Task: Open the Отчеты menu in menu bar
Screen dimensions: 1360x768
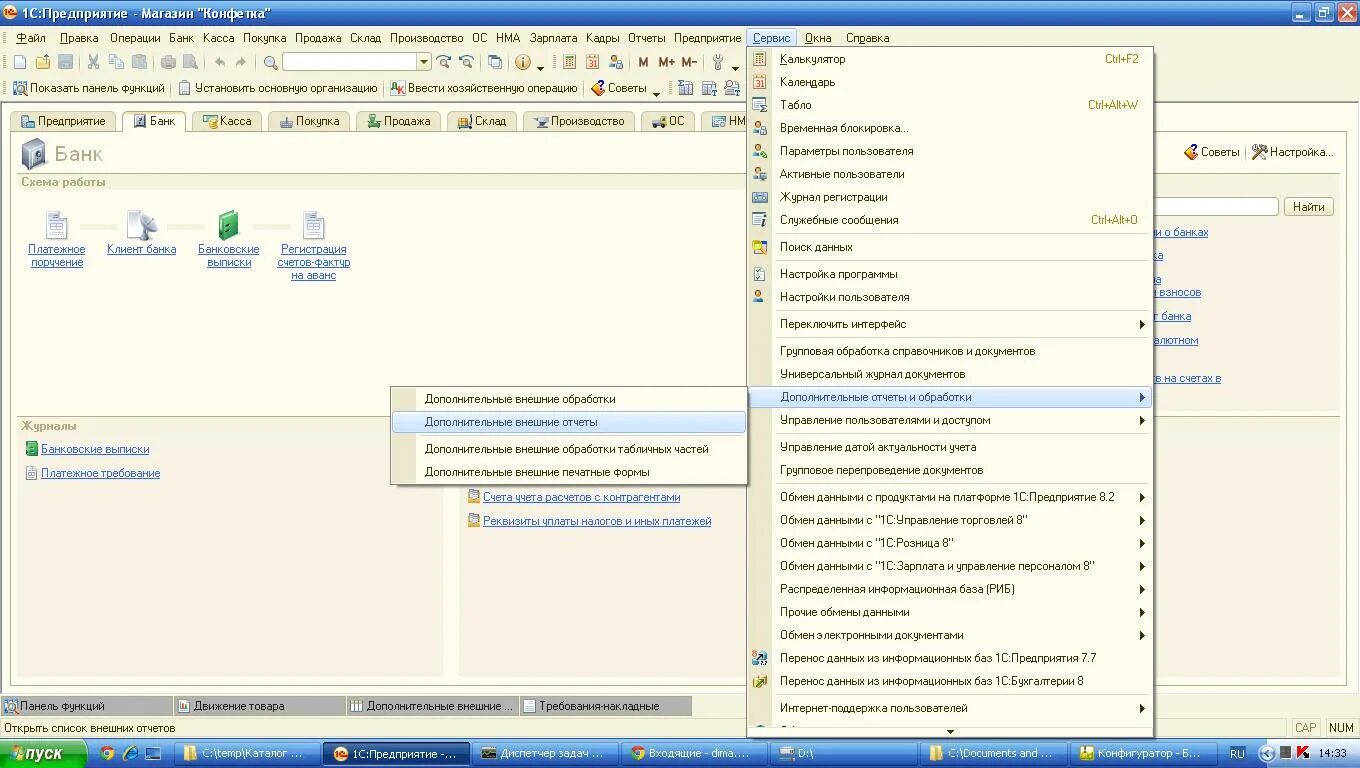Action: [646, 38]
